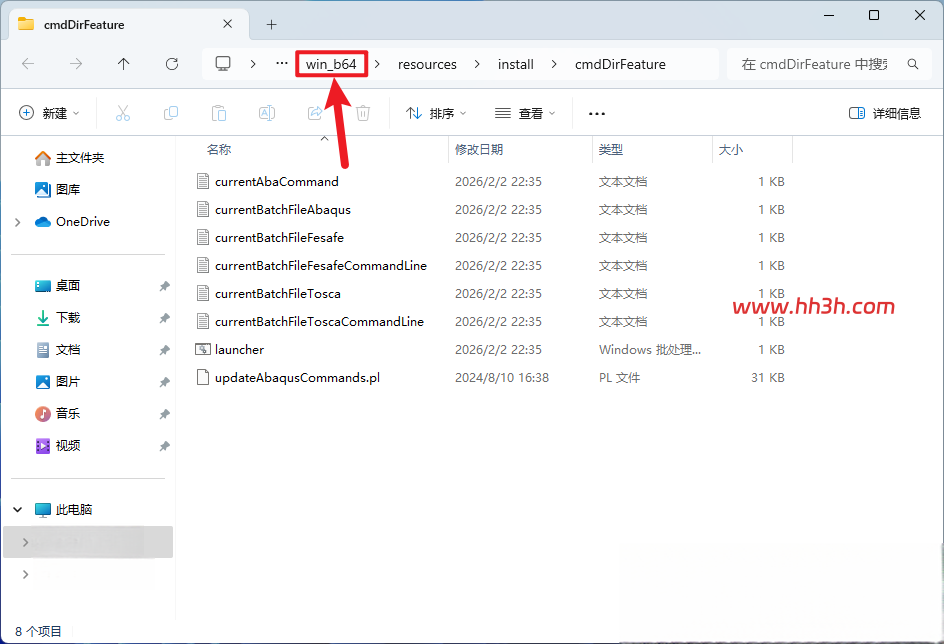Click cmdDirFeature in the breadcrumb
This screenshot has height=644, width=944.
pyautogui.click(x=620, y=64)
